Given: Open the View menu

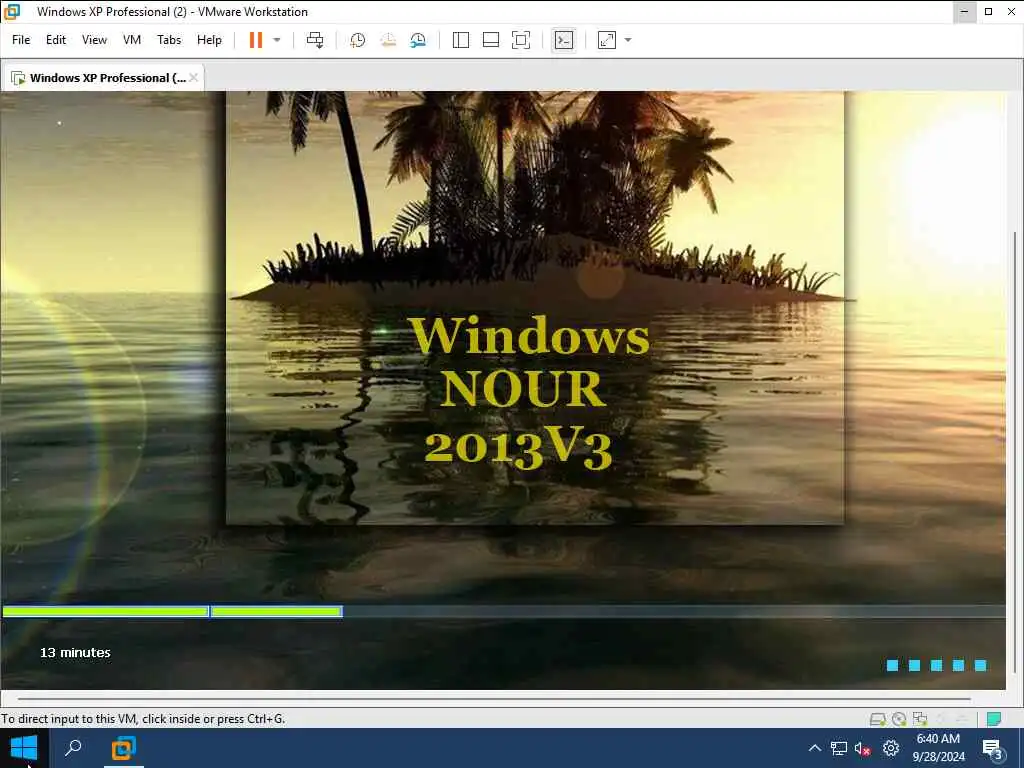Looking at the screenshot, I should [94, 40].
